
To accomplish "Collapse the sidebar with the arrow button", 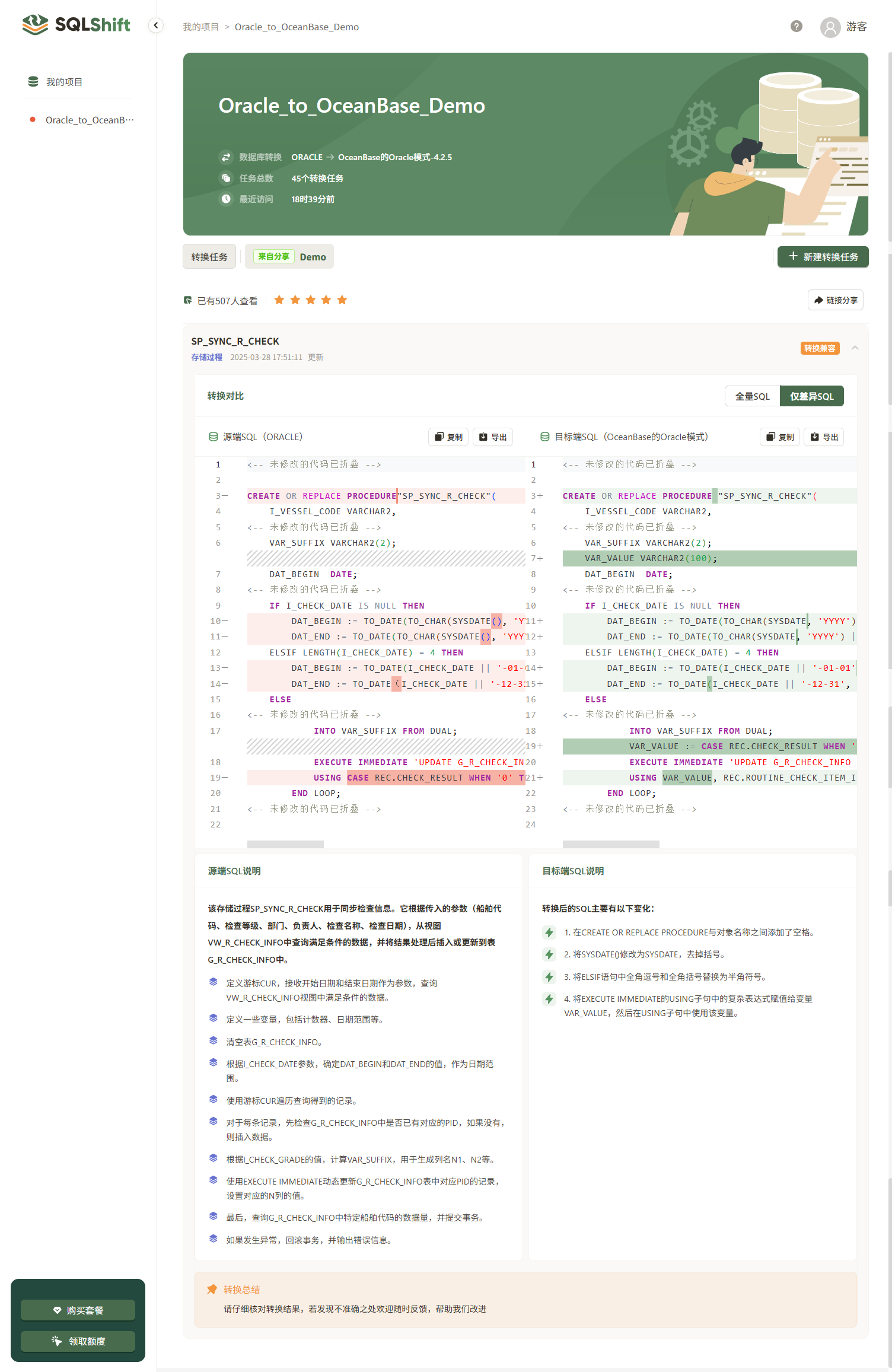I will [156, 26].
